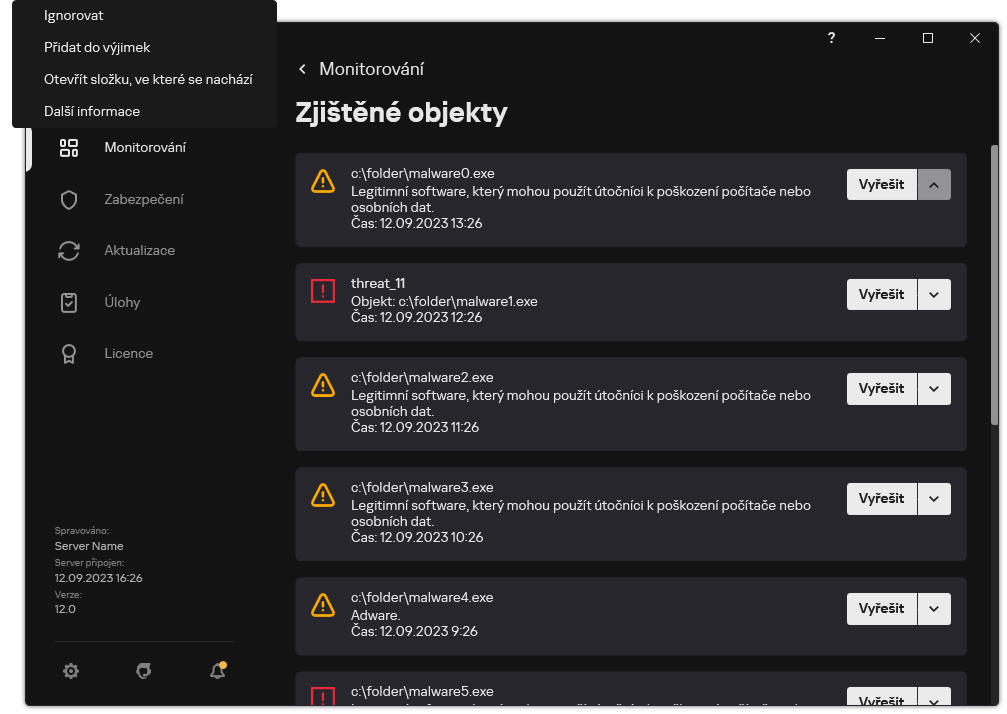Collapse the malware0.exe details chevron

[934, 184]
